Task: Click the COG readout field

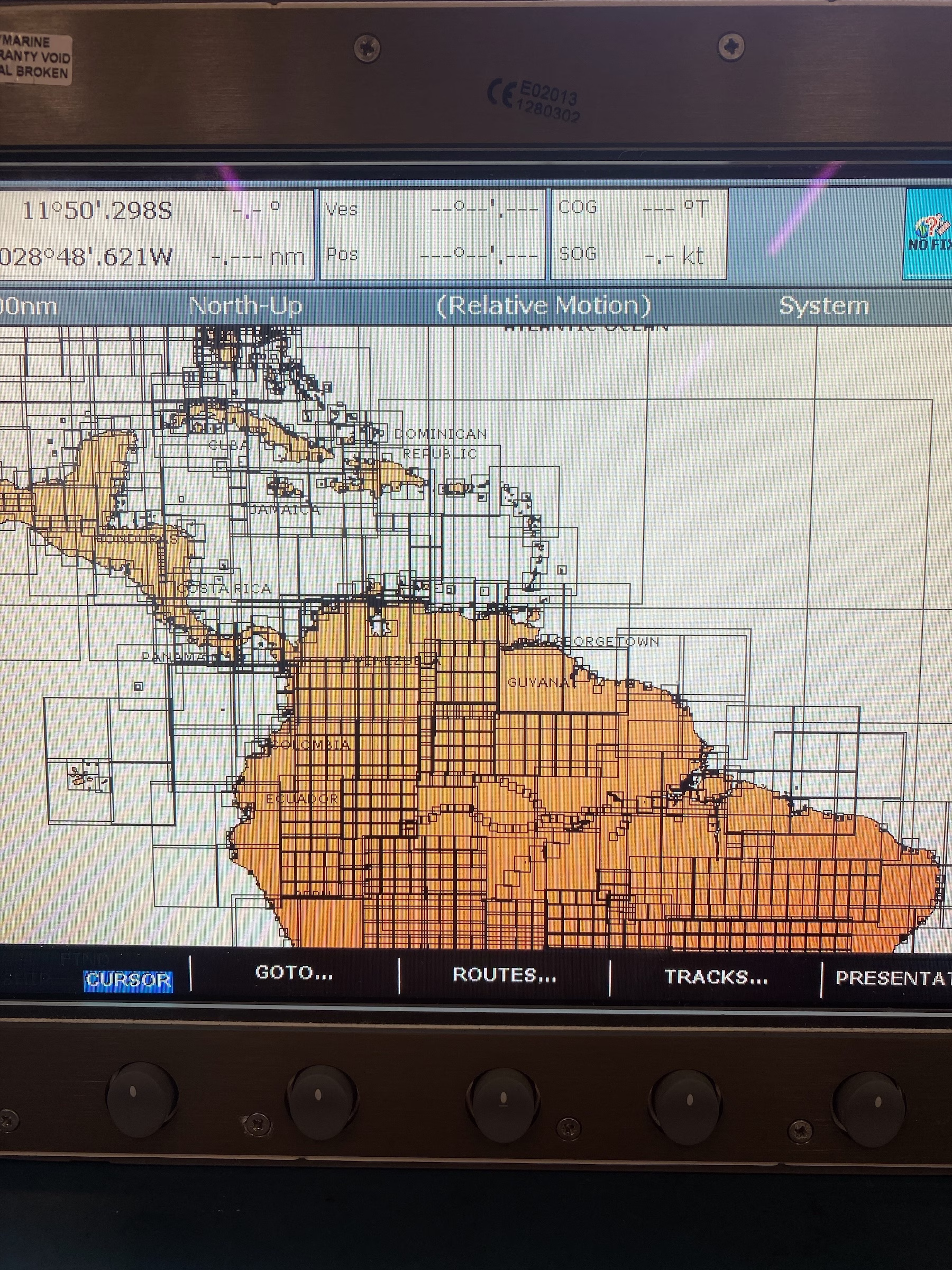Action: (635, 208)
